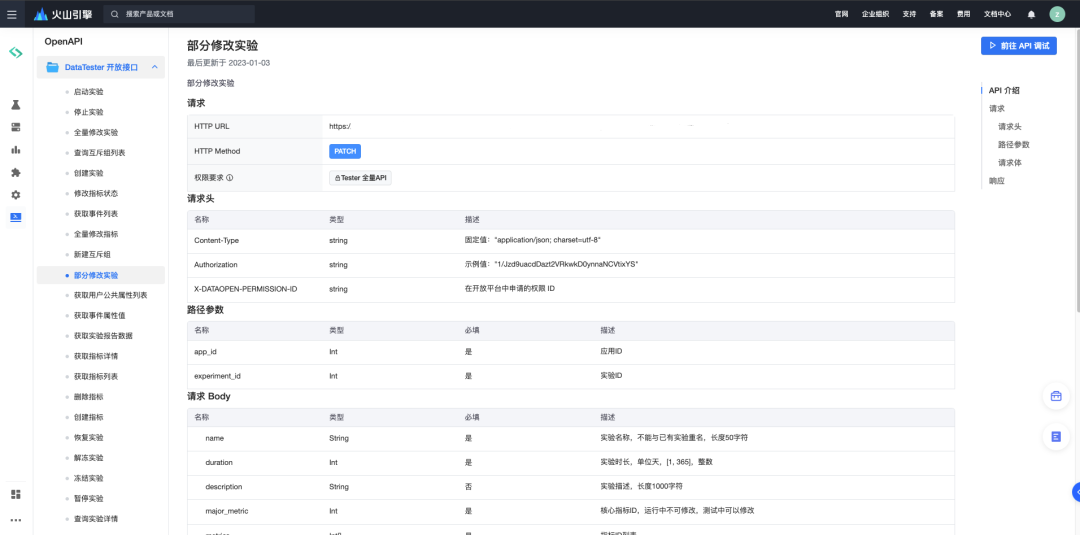Image resolution: width=1080 pixels, height=535 pixels.
Task: Click 文档中心 in the top navigation
Action: pos(997,14)
